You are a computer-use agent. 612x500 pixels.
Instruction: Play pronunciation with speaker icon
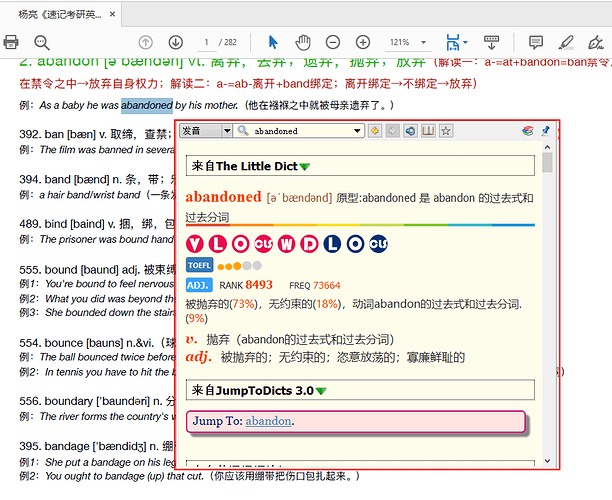pyautogui.click(x=410, y=131)
